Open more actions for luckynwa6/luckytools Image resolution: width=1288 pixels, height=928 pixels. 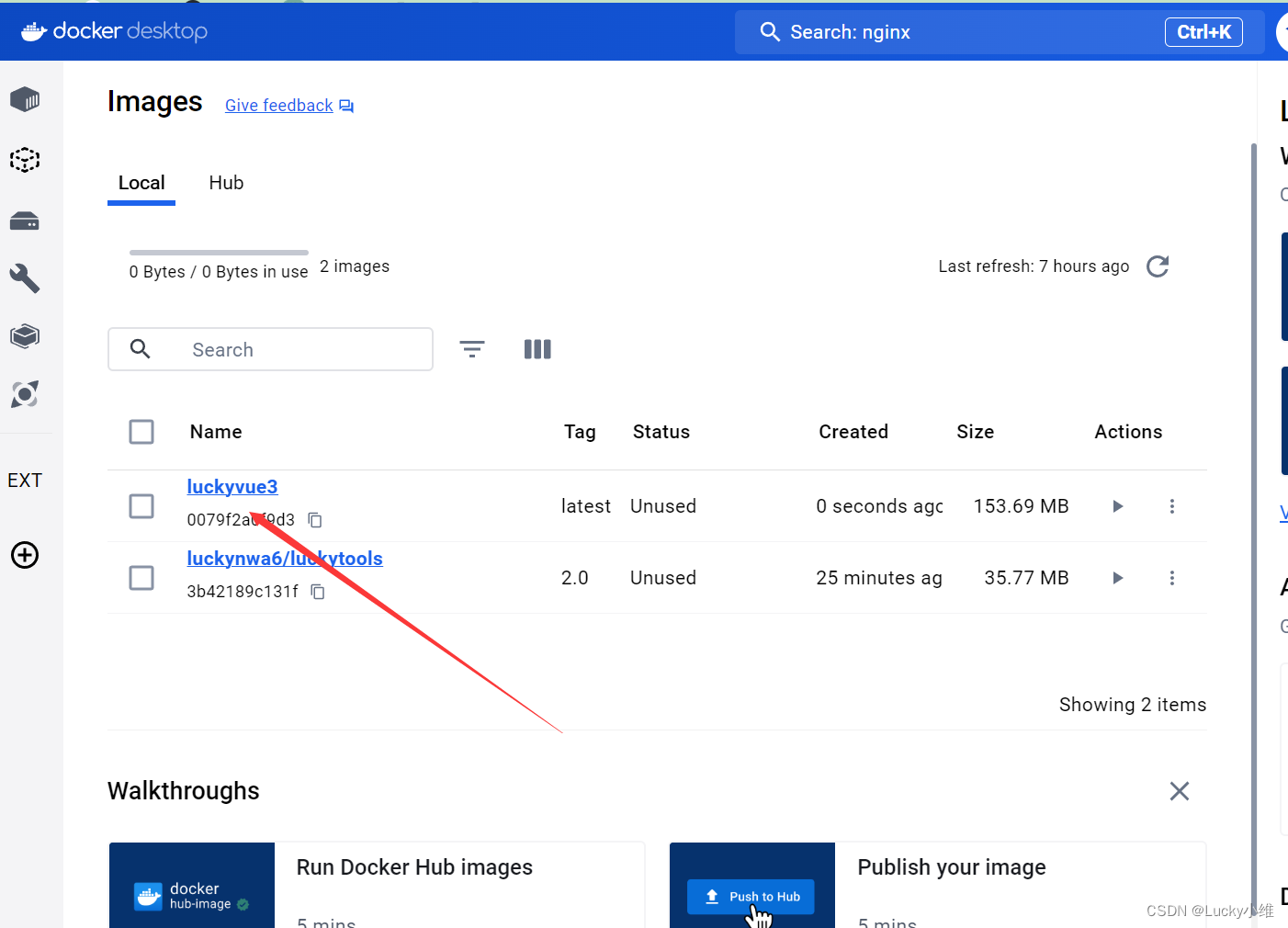1172,578
